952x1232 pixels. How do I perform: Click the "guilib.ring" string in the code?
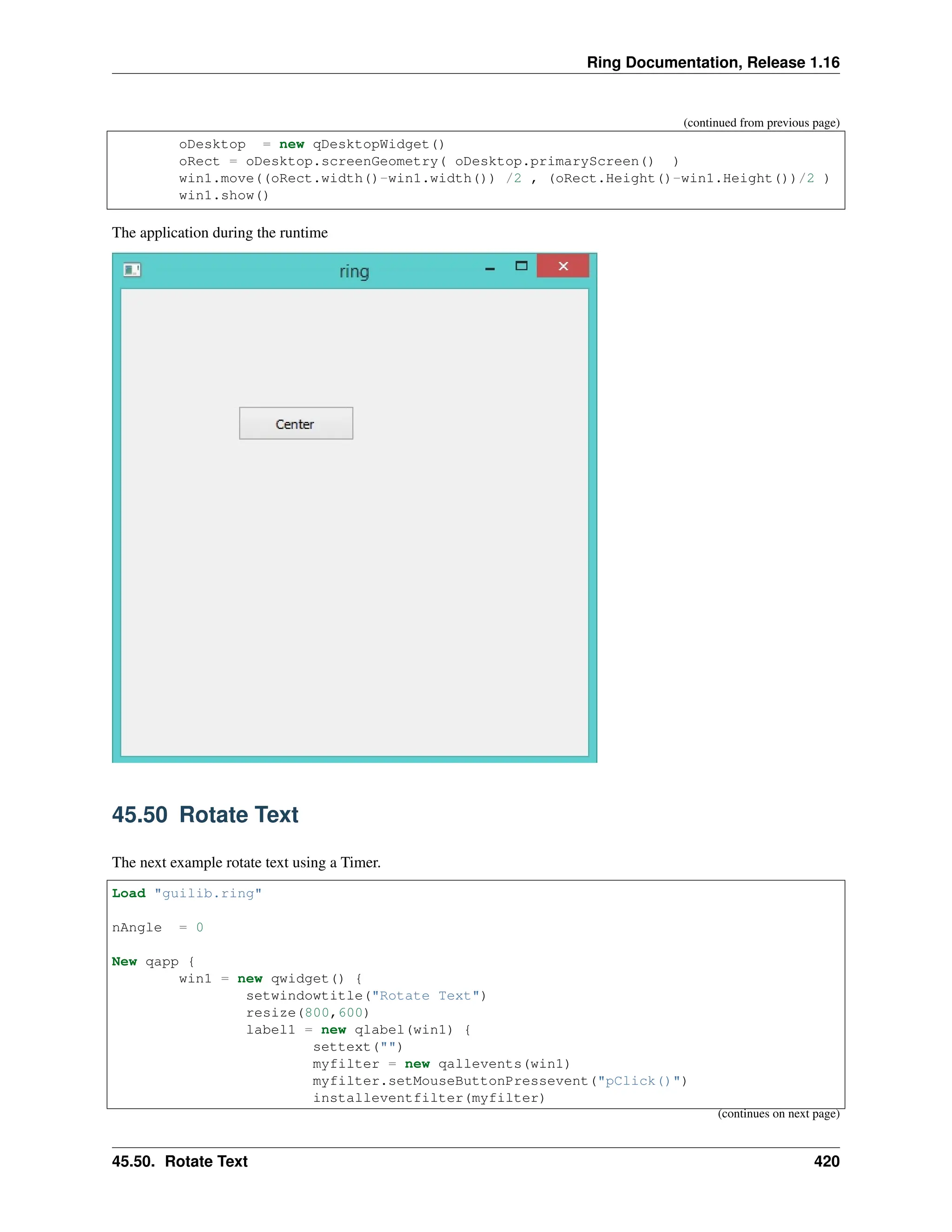207,894
